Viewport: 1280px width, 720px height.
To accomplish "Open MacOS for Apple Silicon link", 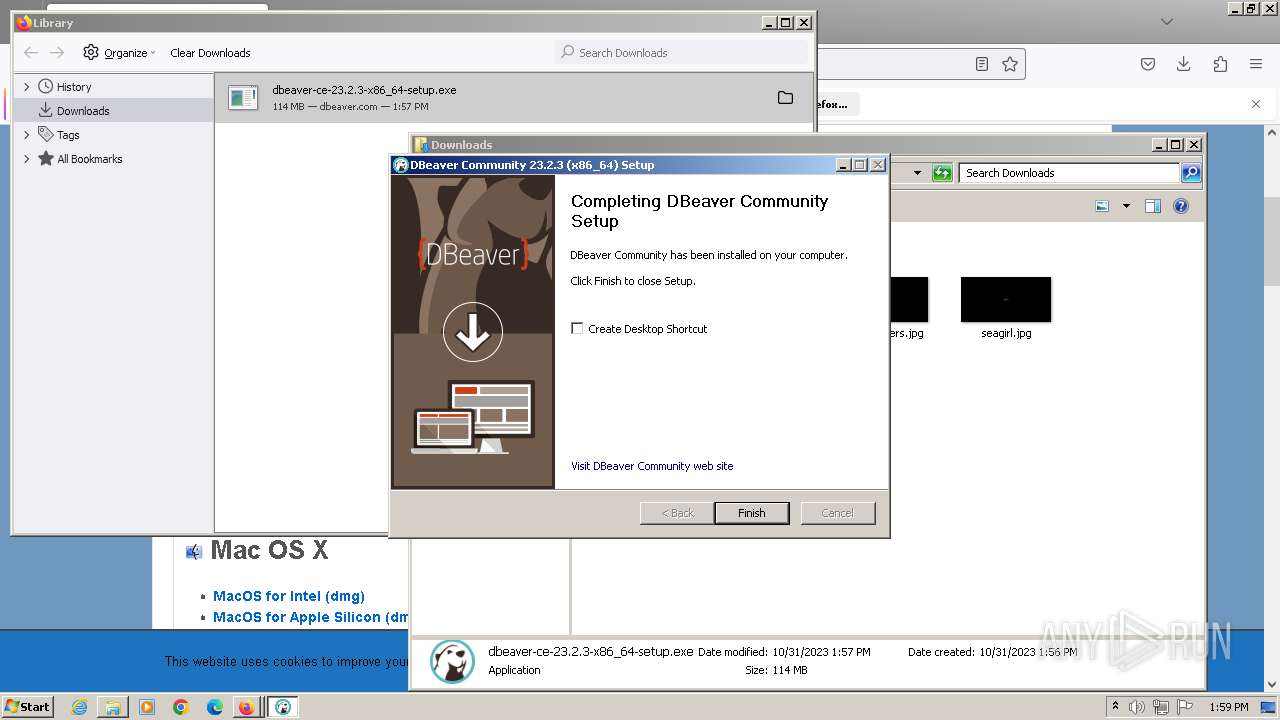I will tap(311, 617).
